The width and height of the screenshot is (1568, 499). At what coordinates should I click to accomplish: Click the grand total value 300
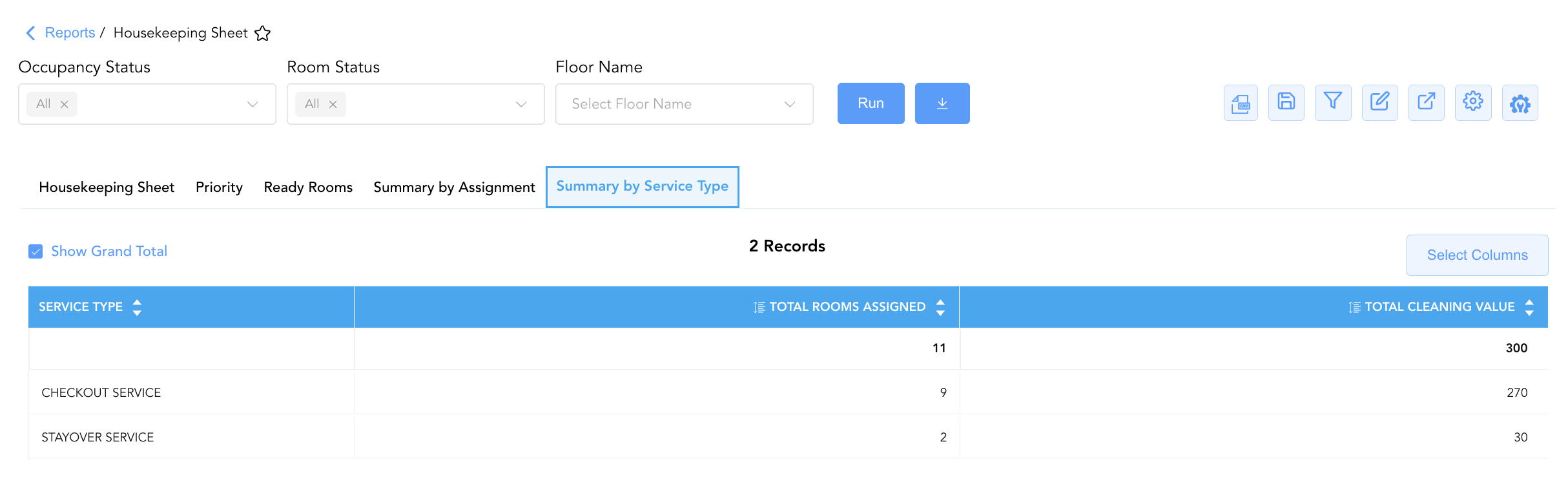pos(1516,348)
